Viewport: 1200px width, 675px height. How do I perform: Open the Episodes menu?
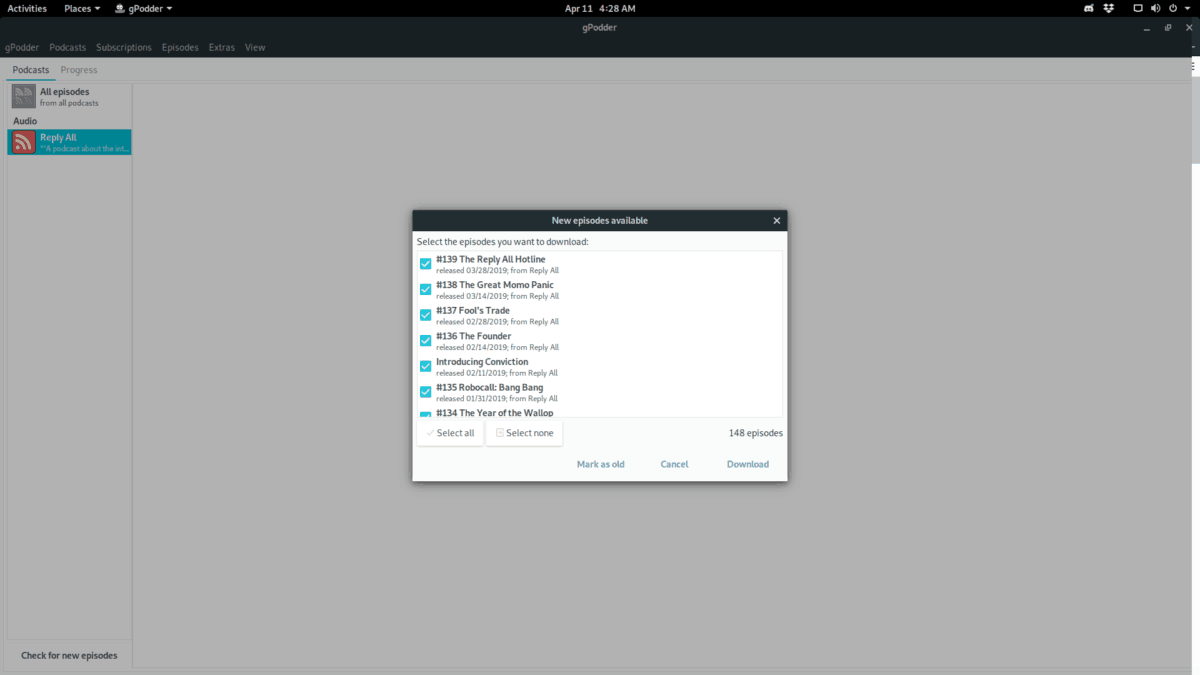point(180,47)
